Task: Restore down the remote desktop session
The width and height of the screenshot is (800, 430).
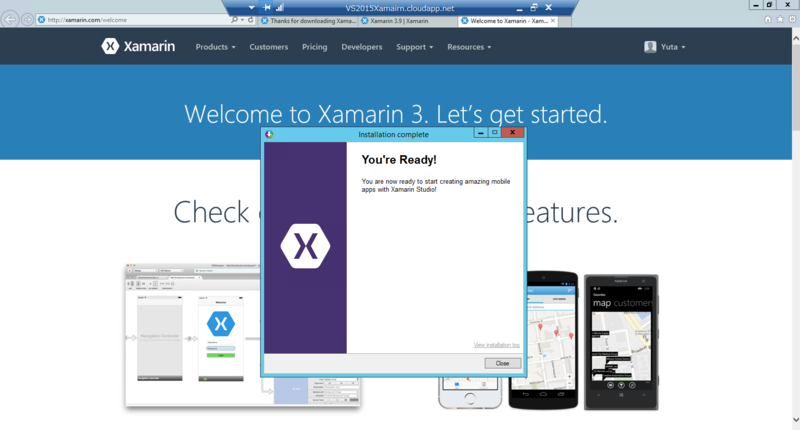Action: tap(534, 7)
